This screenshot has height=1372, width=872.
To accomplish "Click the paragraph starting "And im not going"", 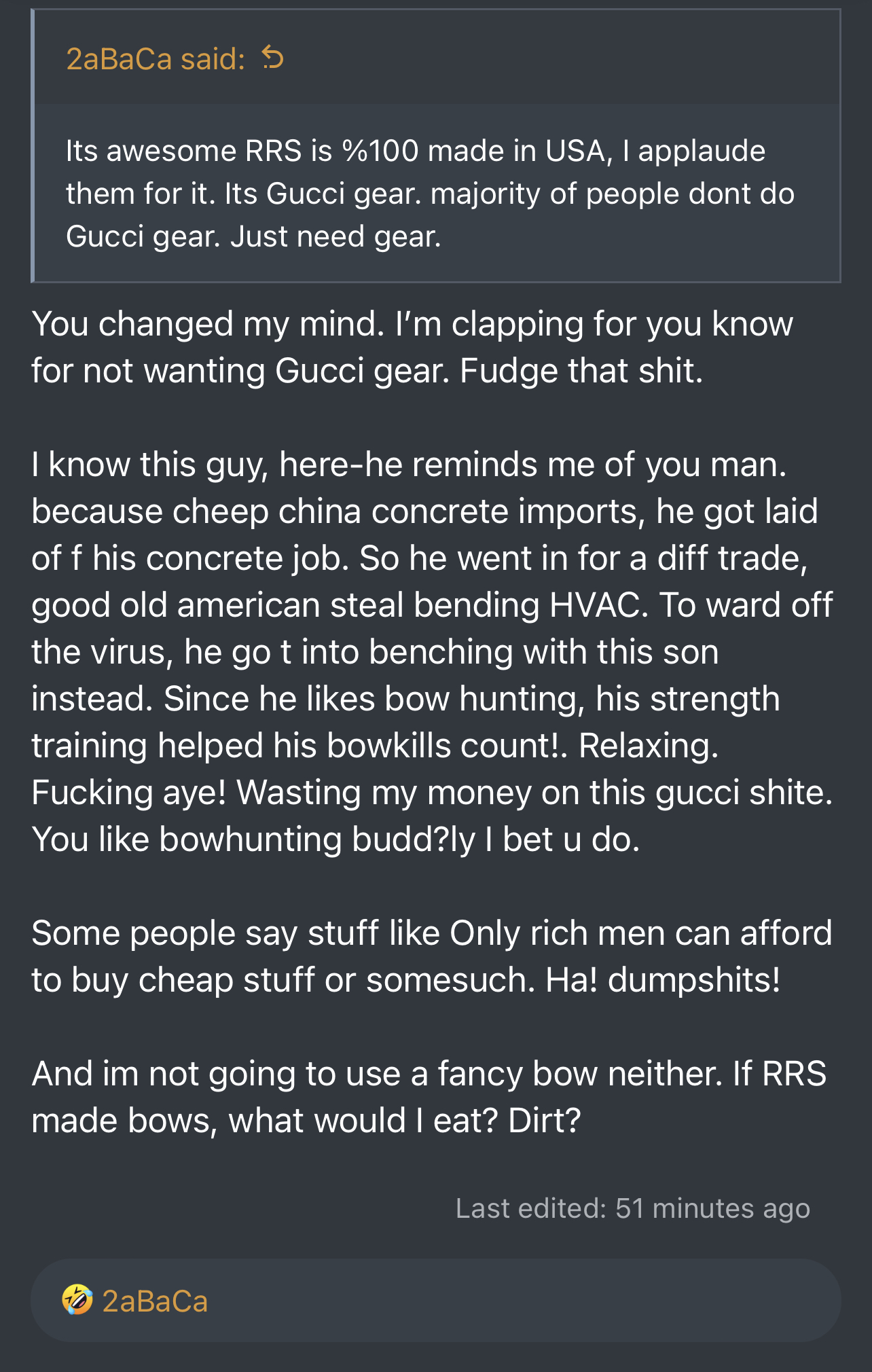I will coord(429,1097).
